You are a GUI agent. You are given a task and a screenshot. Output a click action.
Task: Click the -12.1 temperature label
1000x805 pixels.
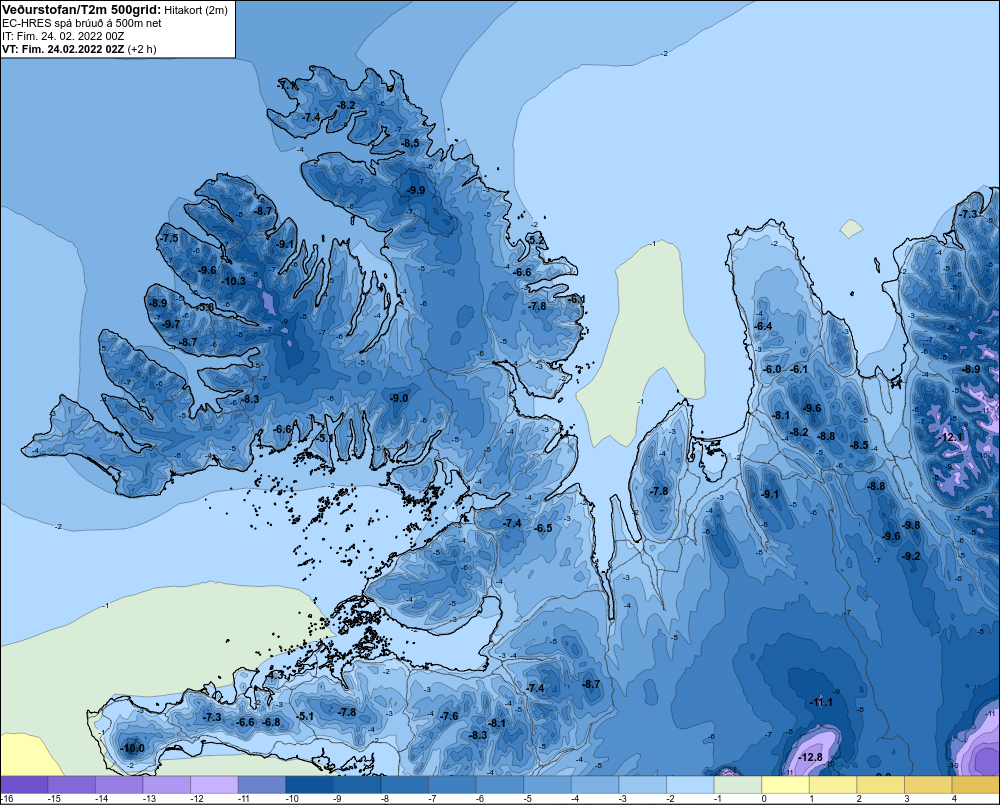(x=952, y=437)
